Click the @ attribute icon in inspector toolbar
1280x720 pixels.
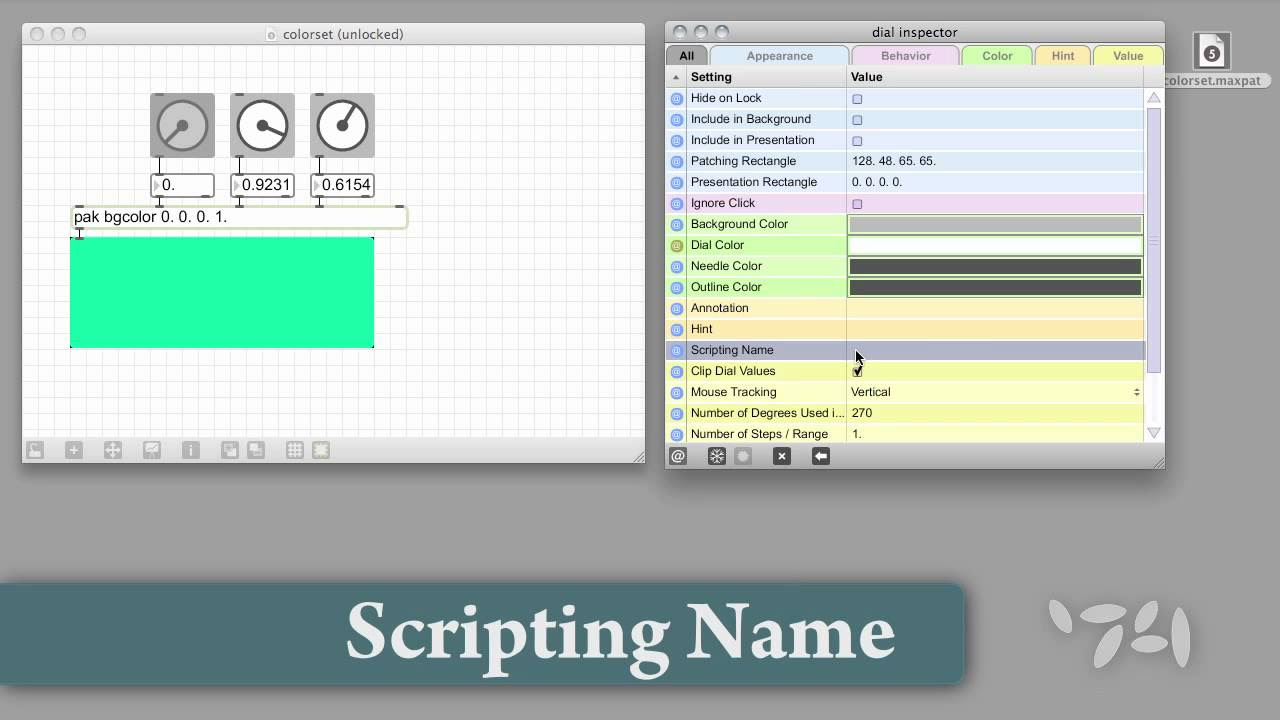tap(678, 456)
